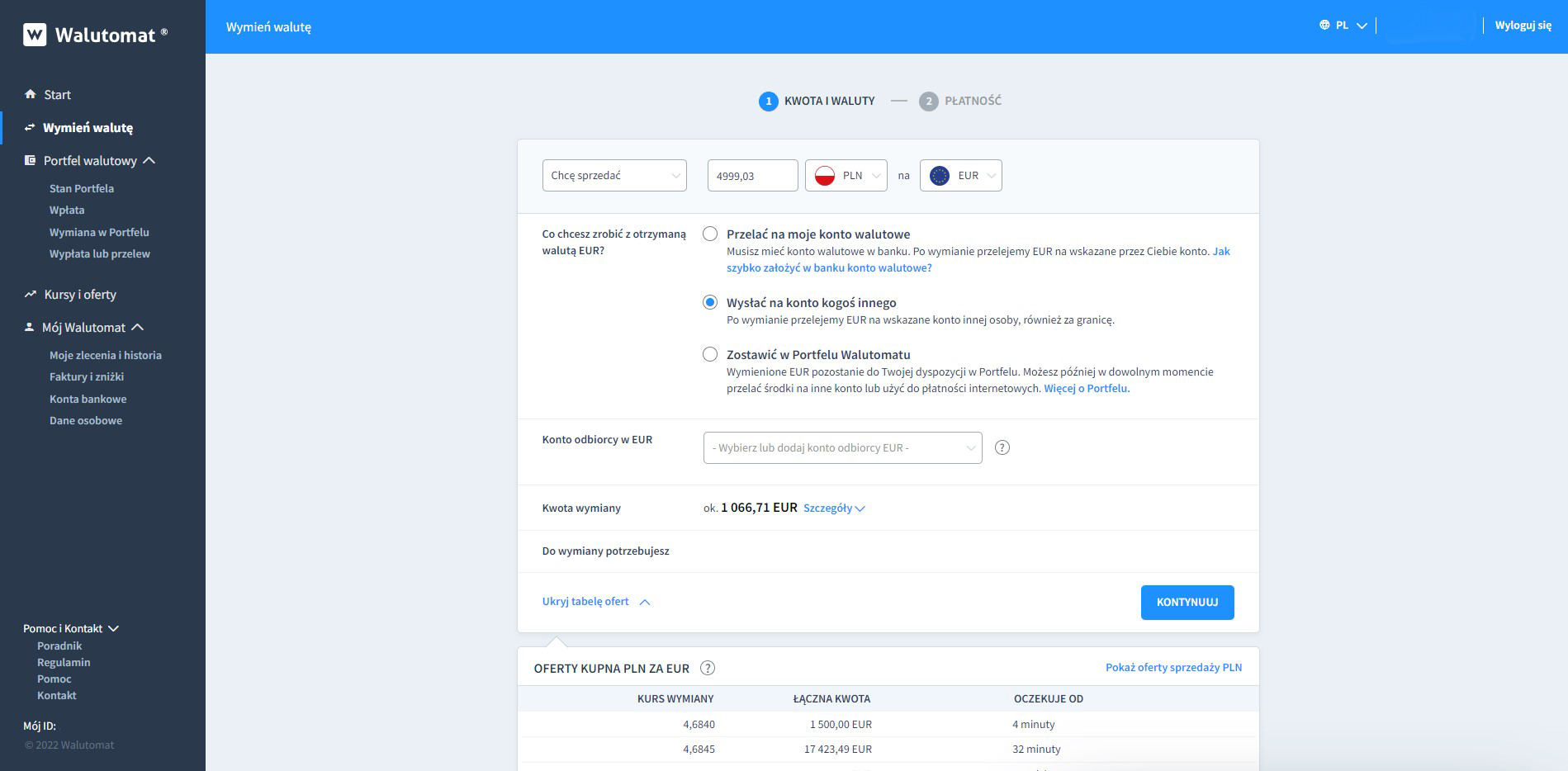
Task: Open Pomoc link in sidebar
Action: [54, 679]
